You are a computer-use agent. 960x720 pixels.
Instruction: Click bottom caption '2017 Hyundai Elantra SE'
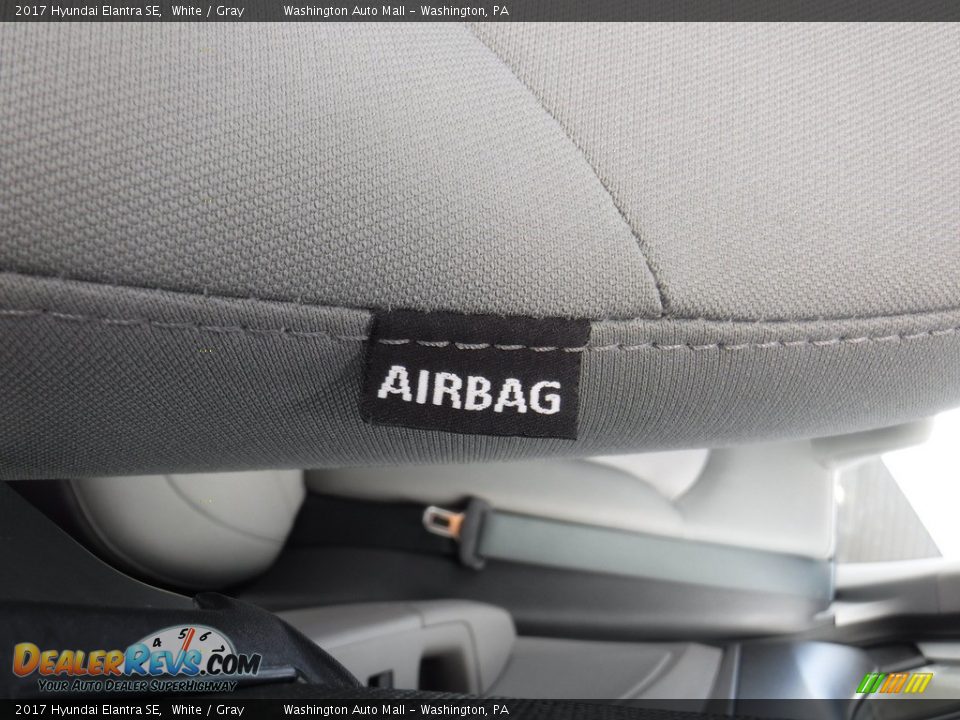coord(87,710)
